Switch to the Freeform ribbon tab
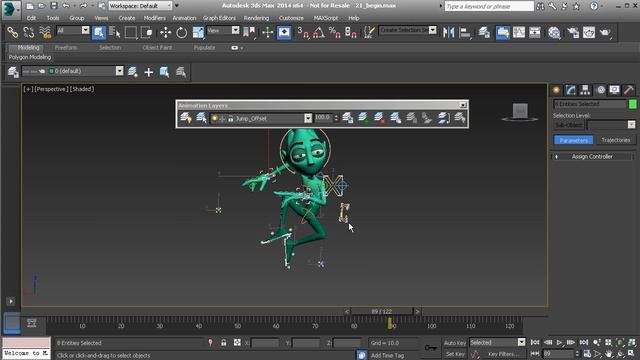 click(x=66, y=48)
